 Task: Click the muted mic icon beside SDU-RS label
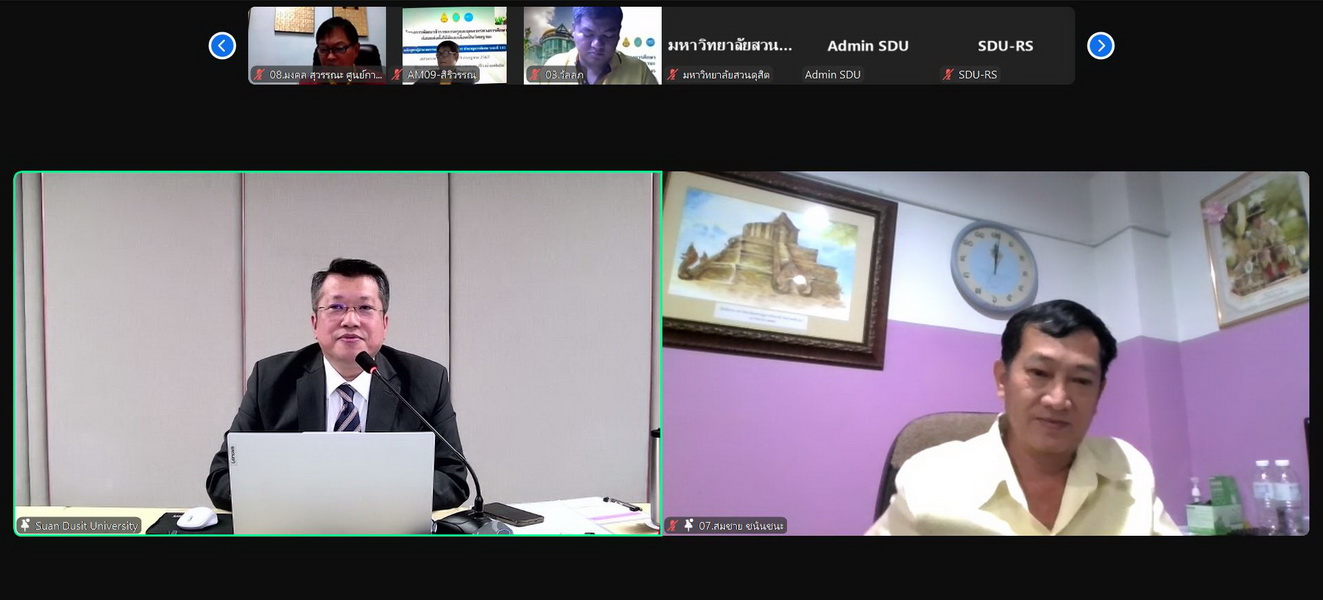click(949, 75)
